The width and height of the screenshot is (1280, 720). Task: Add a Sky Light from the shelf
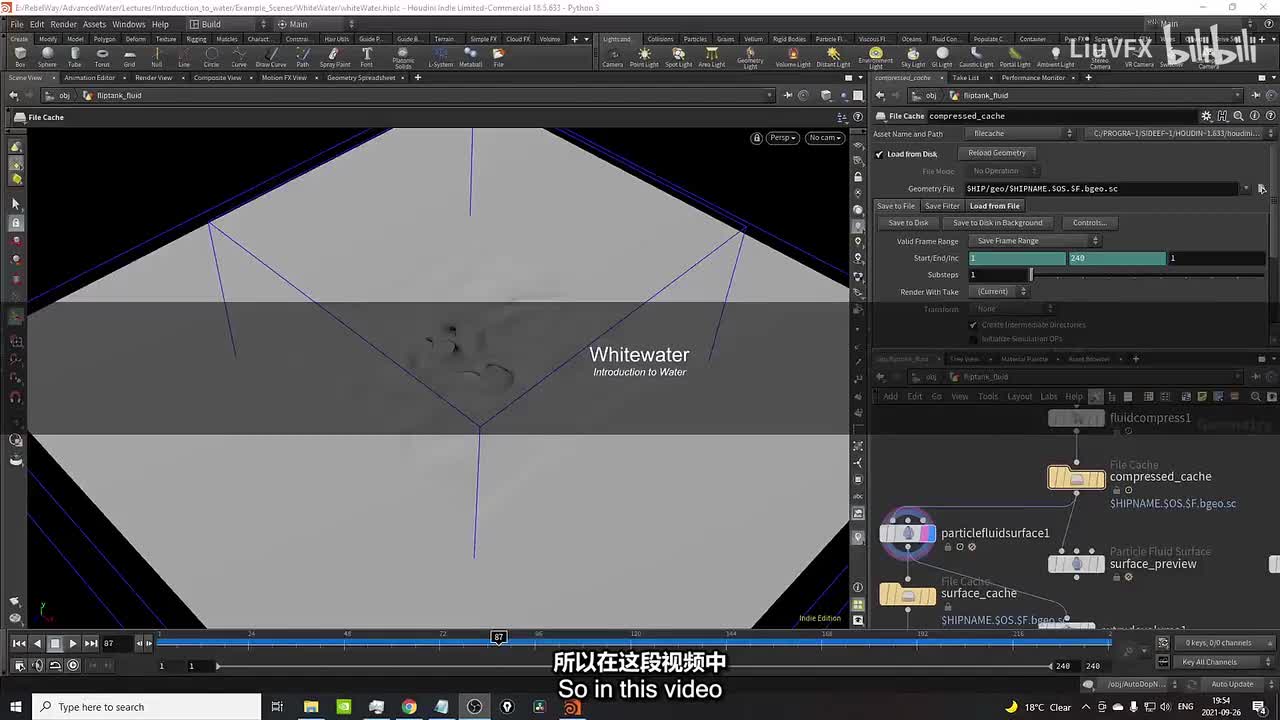coord(913,57)
